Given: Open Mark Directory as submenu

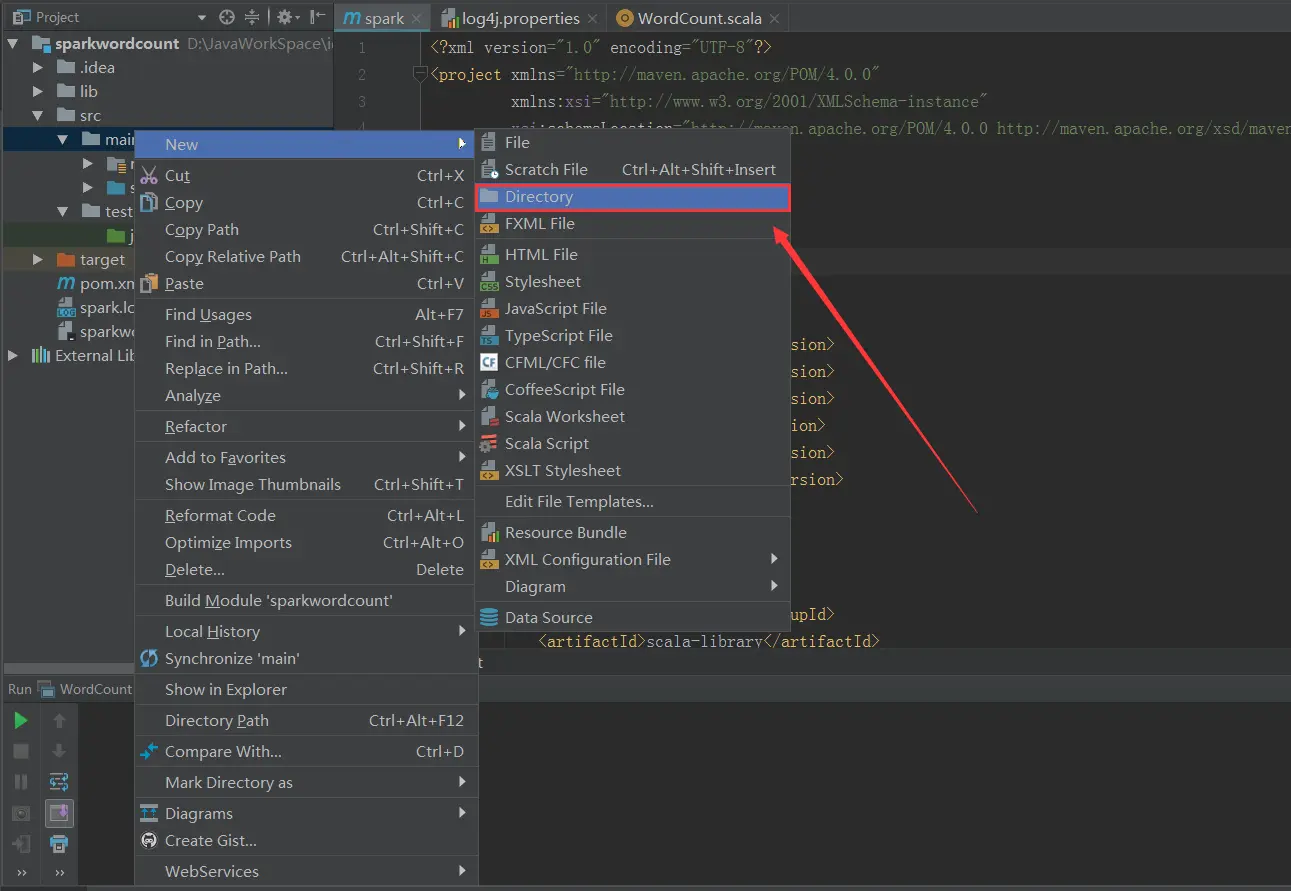Looking at the screenshot, I should [305, 782].
